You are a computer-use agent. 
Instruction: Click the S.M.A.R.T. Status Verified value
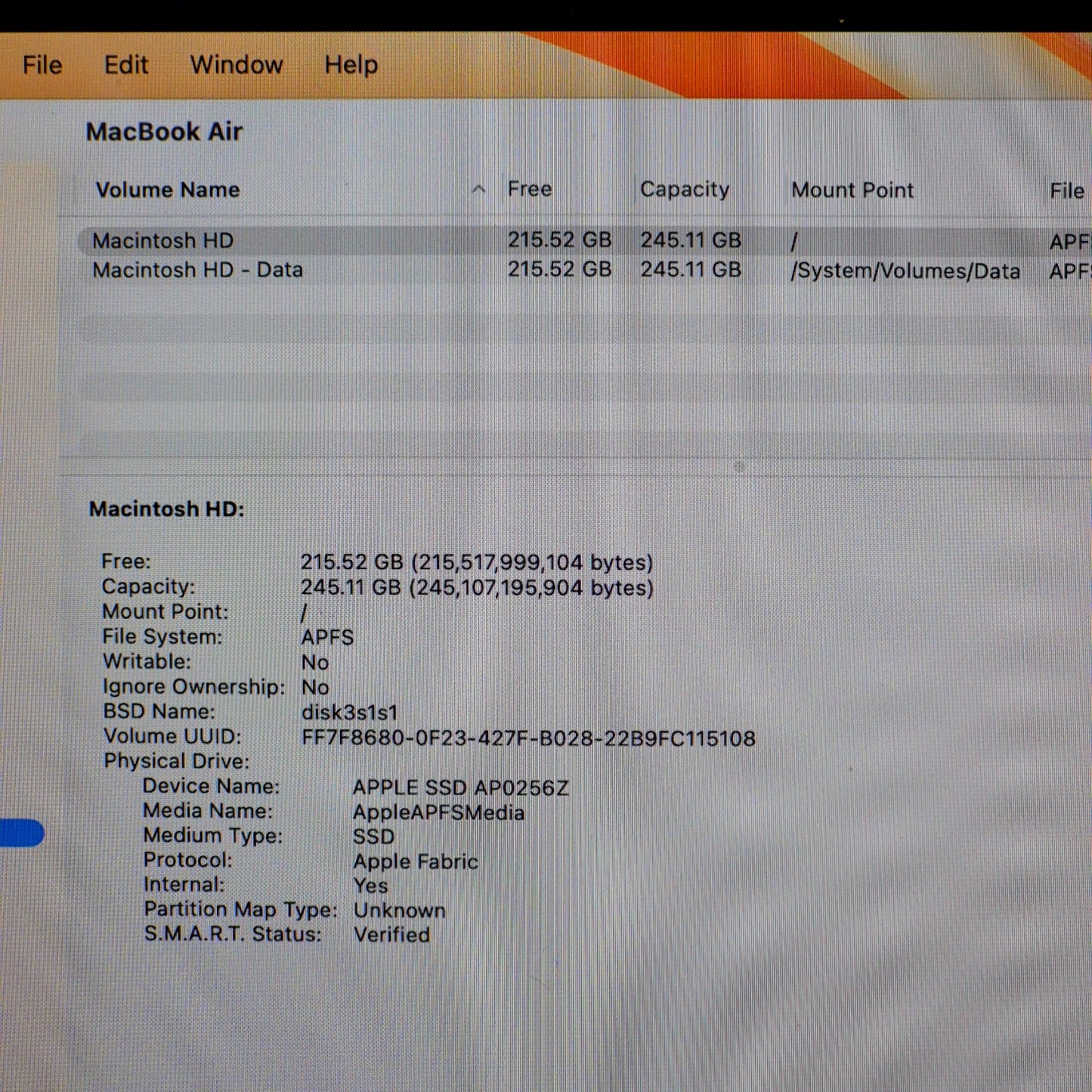pos(391,935)
